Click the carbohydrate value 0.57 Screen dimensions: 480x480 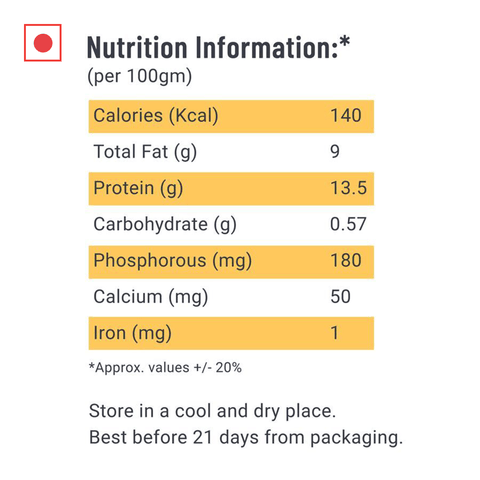(x=348, y=224)
